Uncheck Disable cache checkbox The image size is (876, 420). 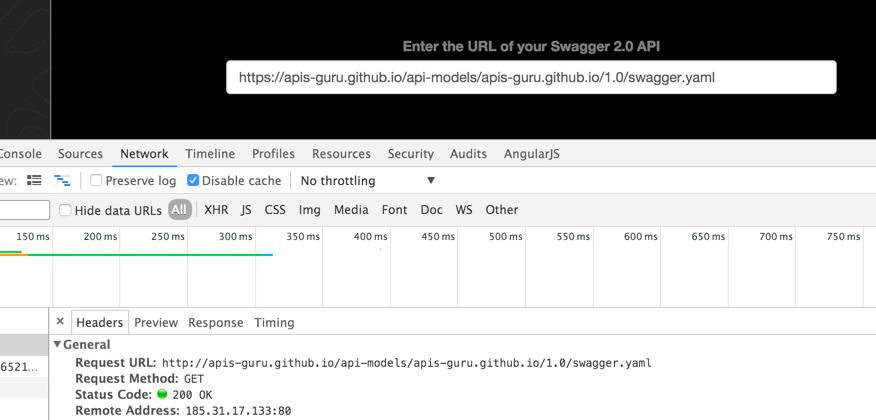(x=193, y=180)
